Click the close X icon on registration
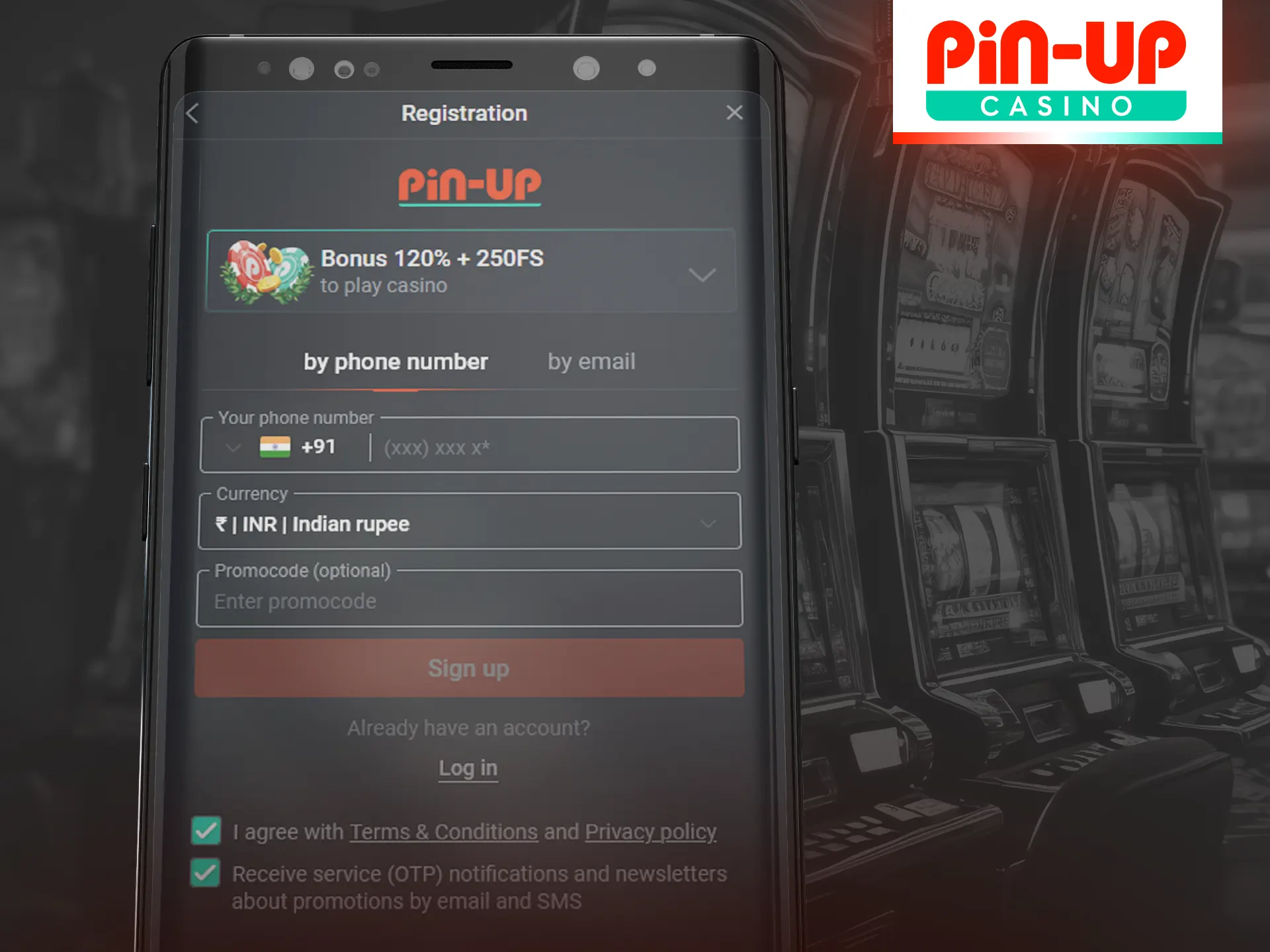1270x952 pixels. click(735, 112)
